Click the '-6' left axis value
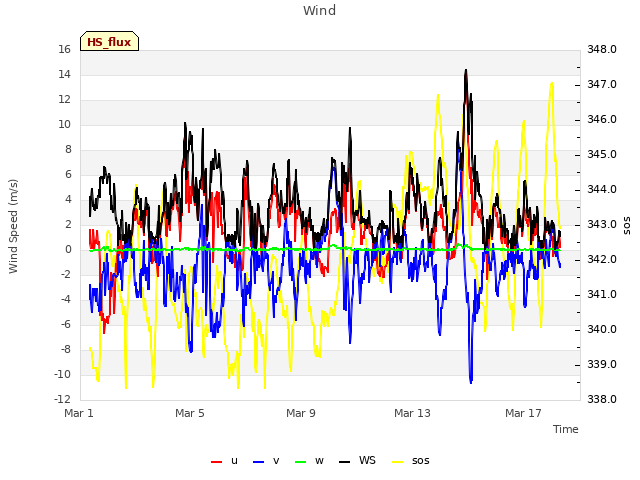Image resolution: width=640 pixels, height=480 pixels. coord(65,324)
